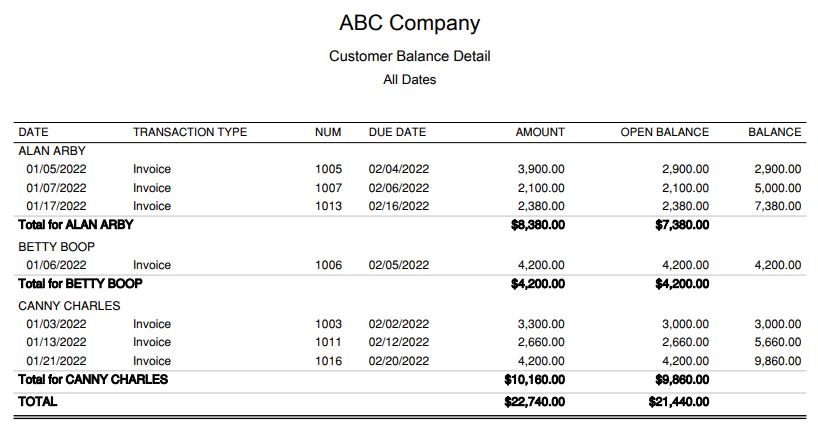Click the TRANSACTION TYPE column header
Screen dimensions: 818x446
[x=190, y=132]
